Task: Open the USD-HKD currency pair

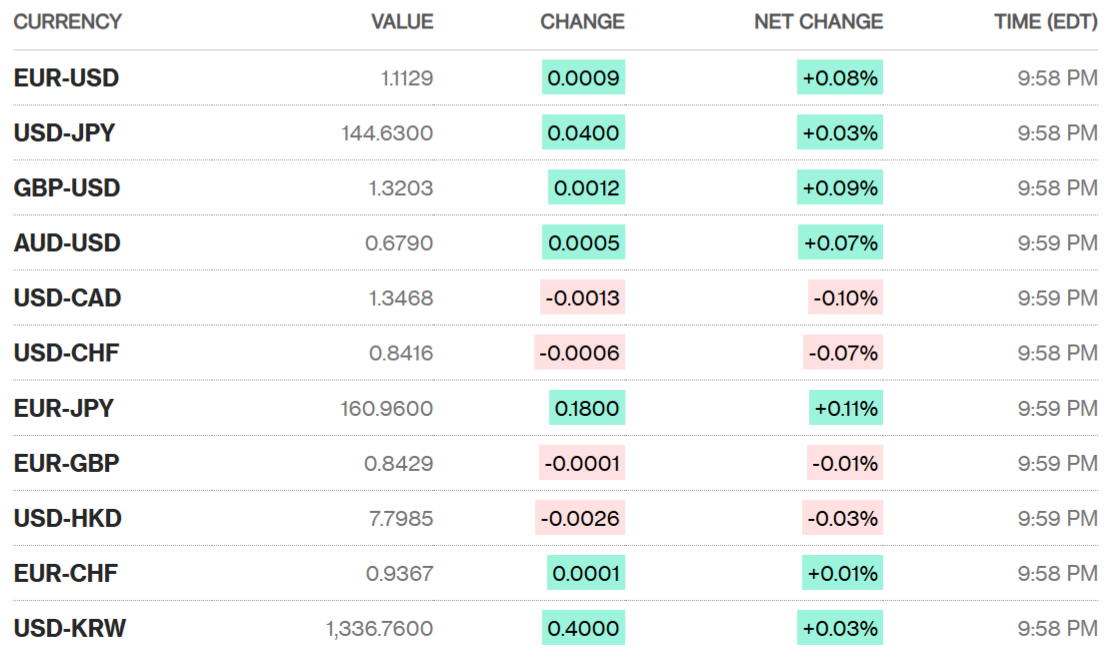Action: point(67,518)
